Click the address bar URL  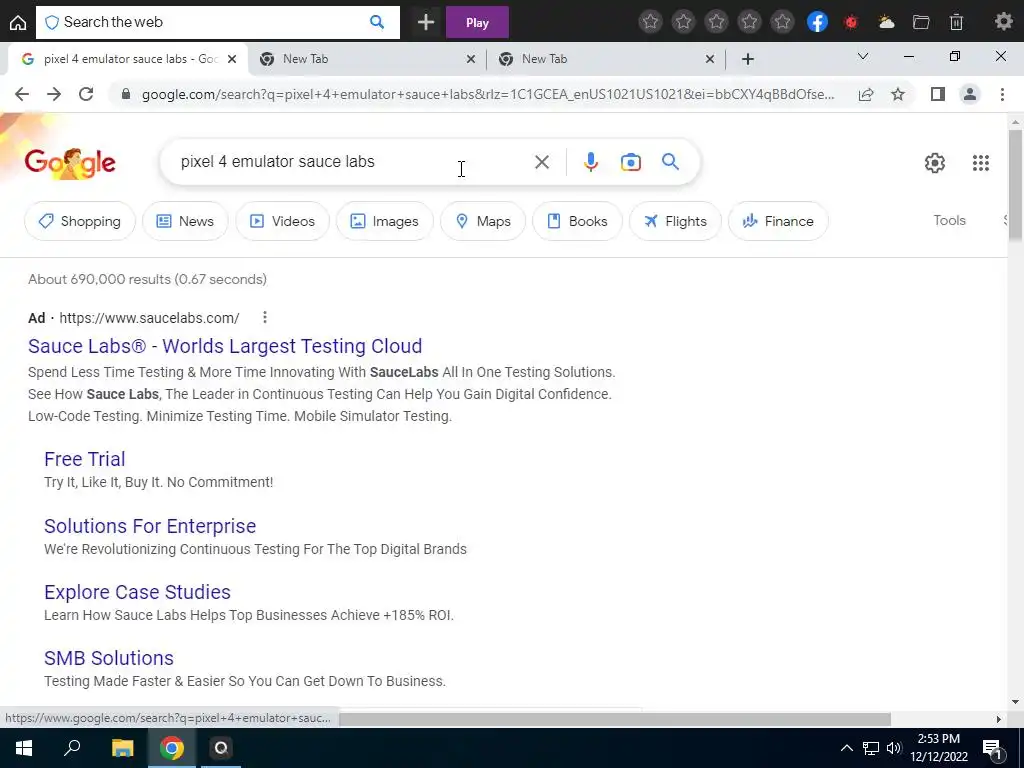[x=488, y=94]
